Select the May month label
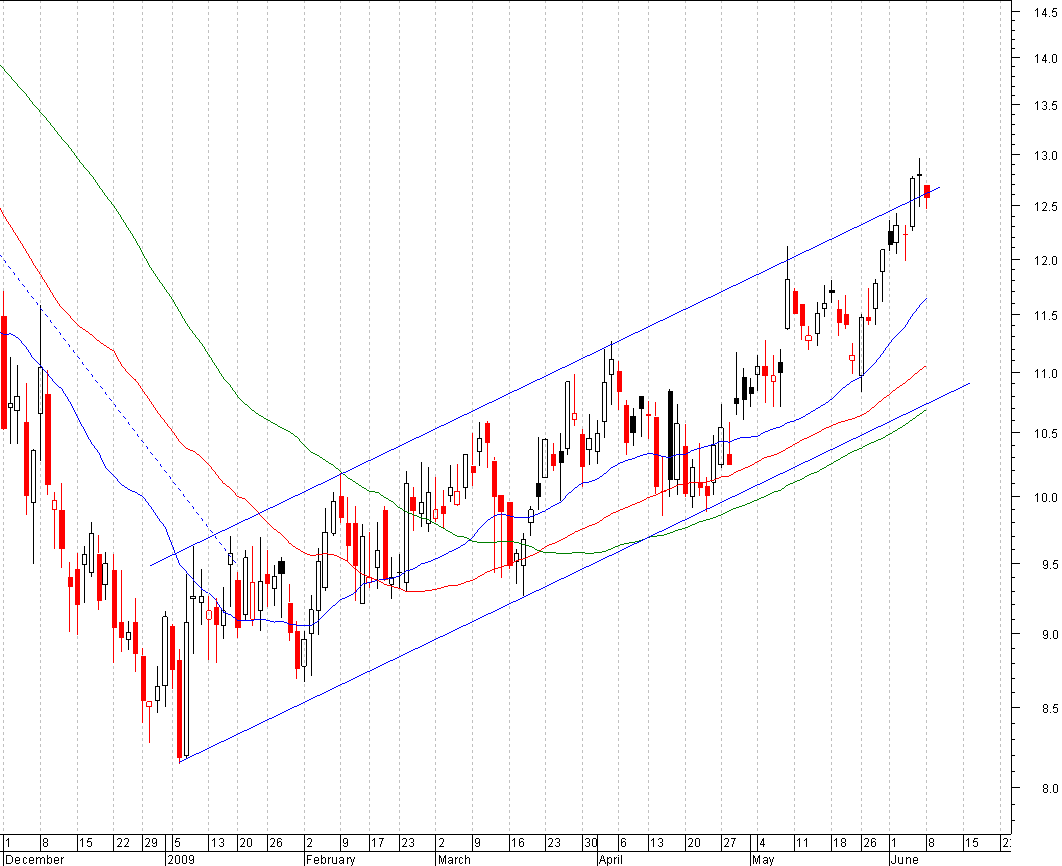The width and height of the screenshot is (1062, 866). pyautogui.click(x=763, y=859)
